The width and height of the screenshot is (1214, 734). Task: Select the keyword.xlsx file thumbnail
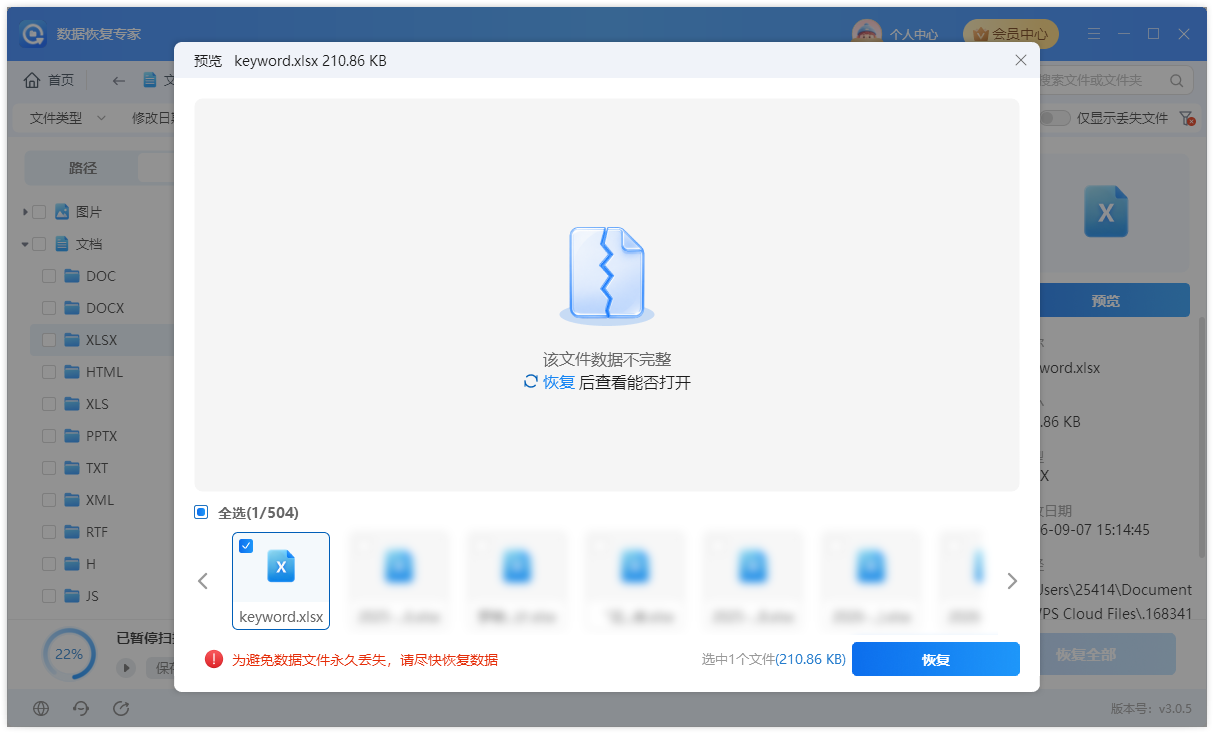tap(281, 580)
